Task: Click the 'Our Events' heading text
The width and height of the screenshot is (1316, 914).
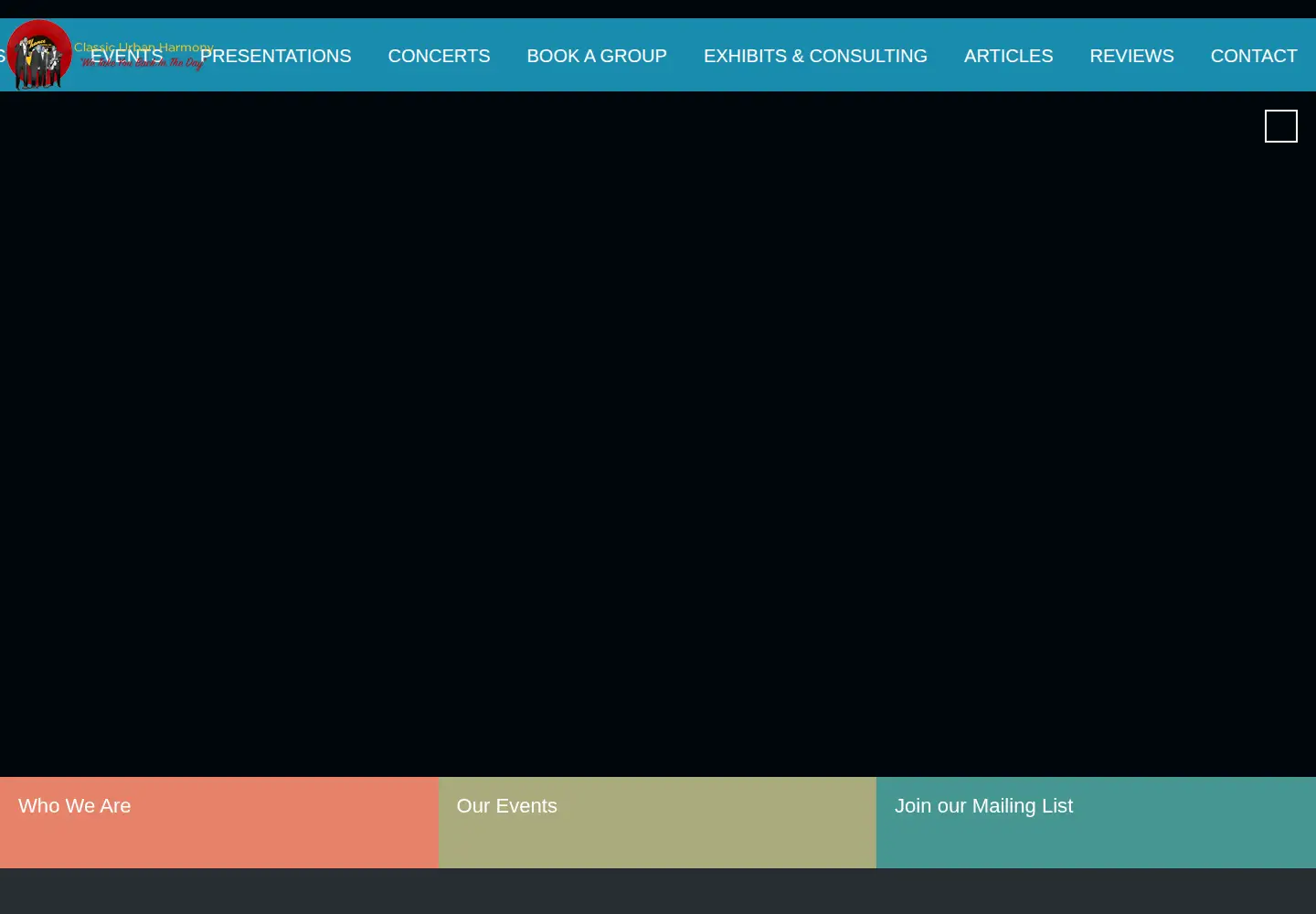Action: click(x=506, y=806)
